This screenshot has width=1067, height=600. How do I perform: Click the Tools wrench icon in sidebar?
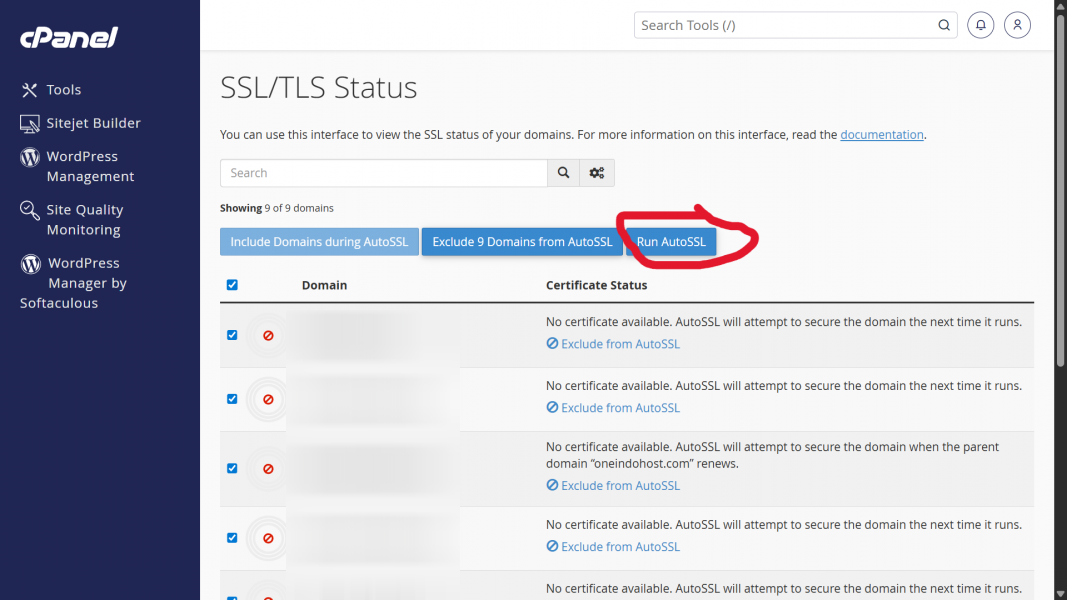coord(29,90)
